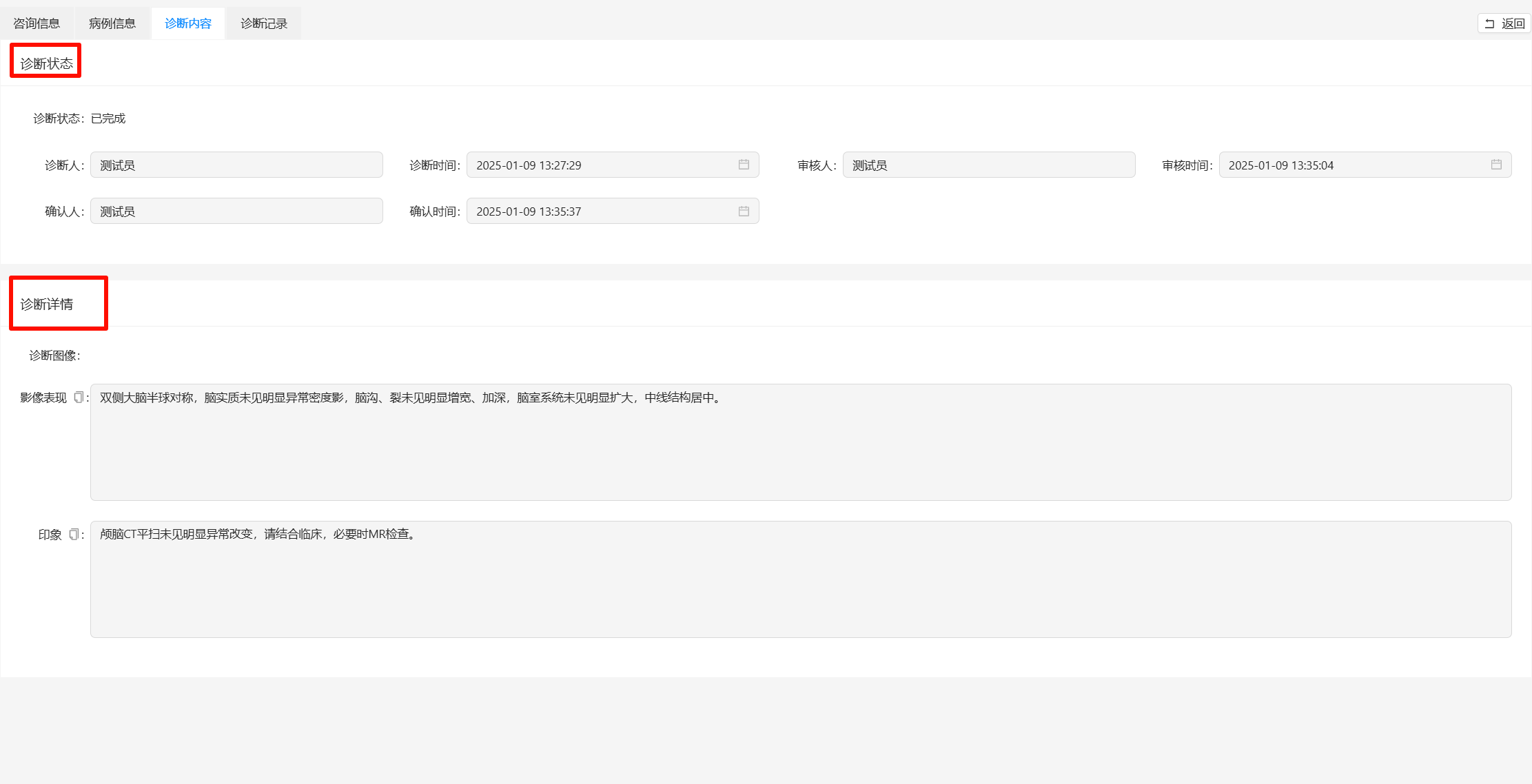Click the 诊断详情 section heading
1532x784 pixels.
point(47,305)
